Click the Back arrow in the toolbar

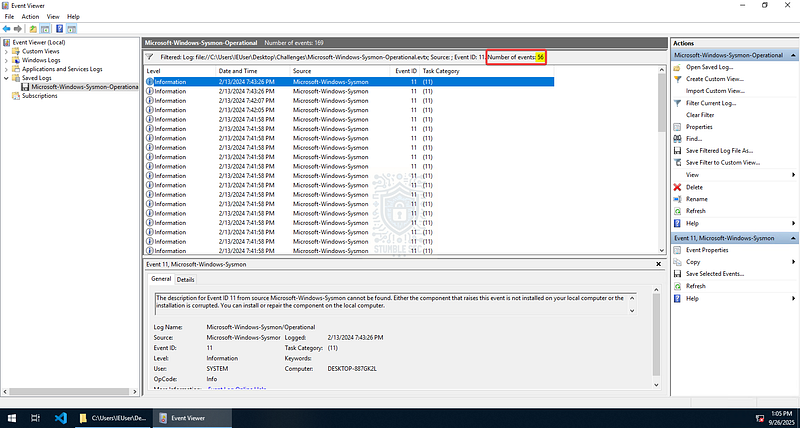point(7,29)
